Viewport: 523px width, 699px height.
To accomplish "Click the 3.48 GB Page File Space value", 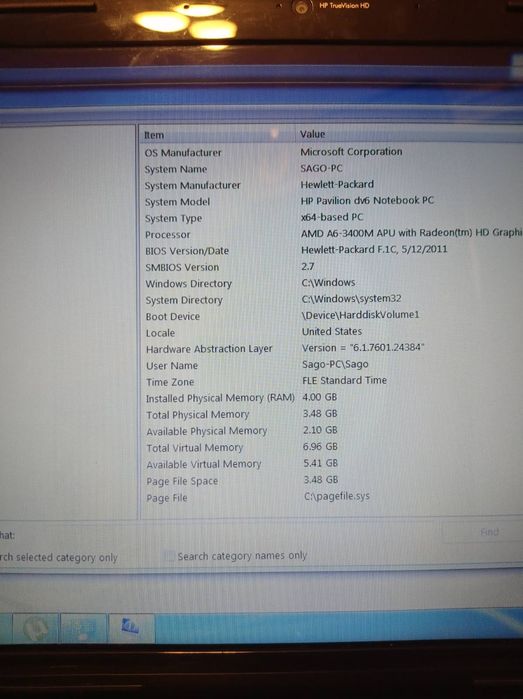I will click(x=321, y=480).
